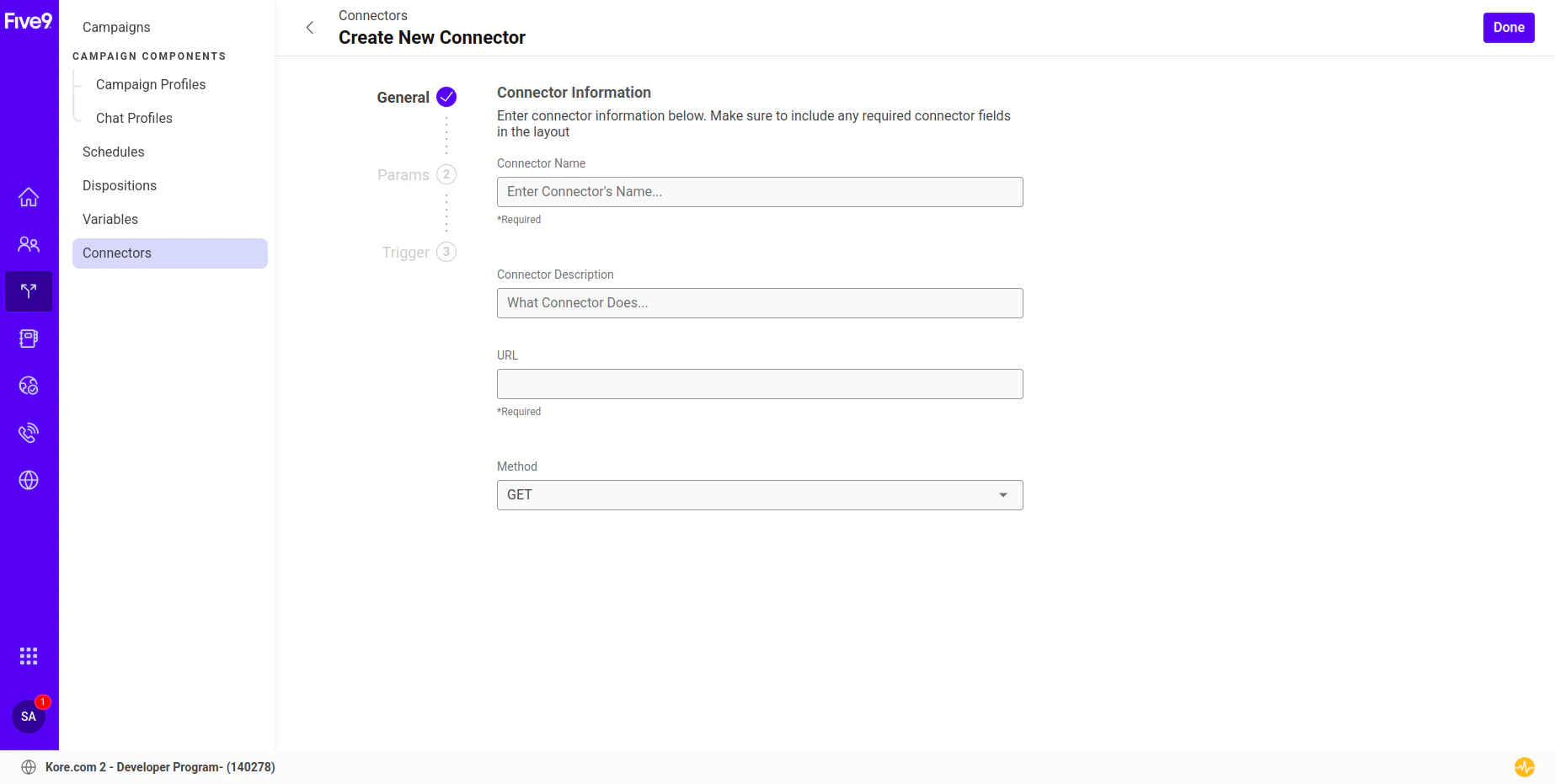The height and width of the screenshot is (784, 1555).
Task: Click the Campaigns split-arrow sidebar icon
Action: click(28, 291)
